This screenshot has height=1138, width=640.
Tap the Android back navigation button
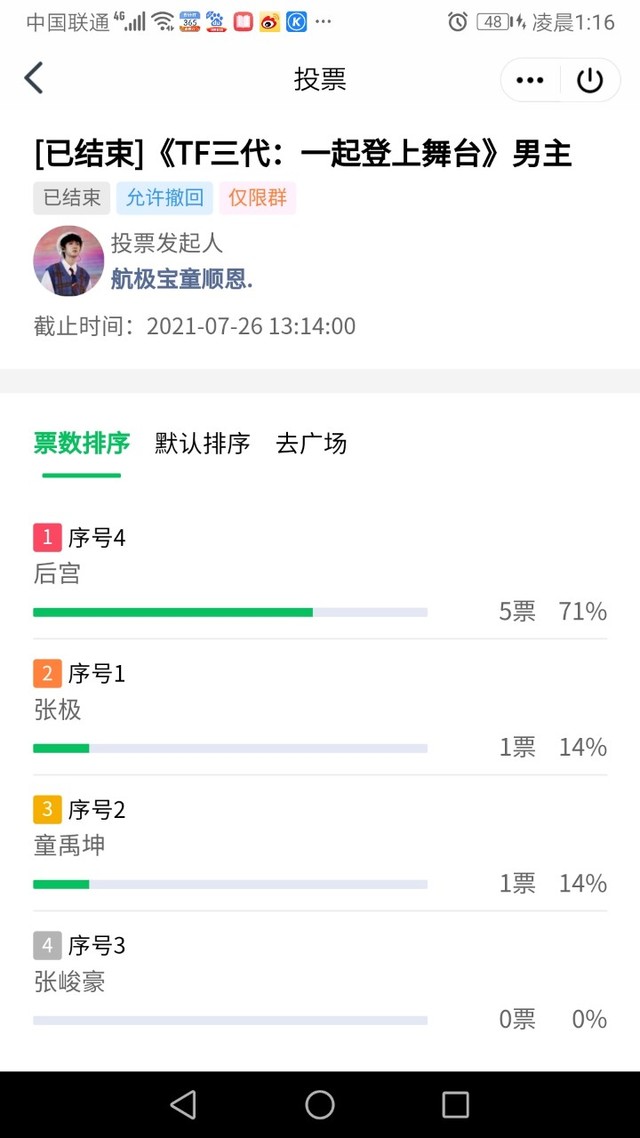(183, 1104)
